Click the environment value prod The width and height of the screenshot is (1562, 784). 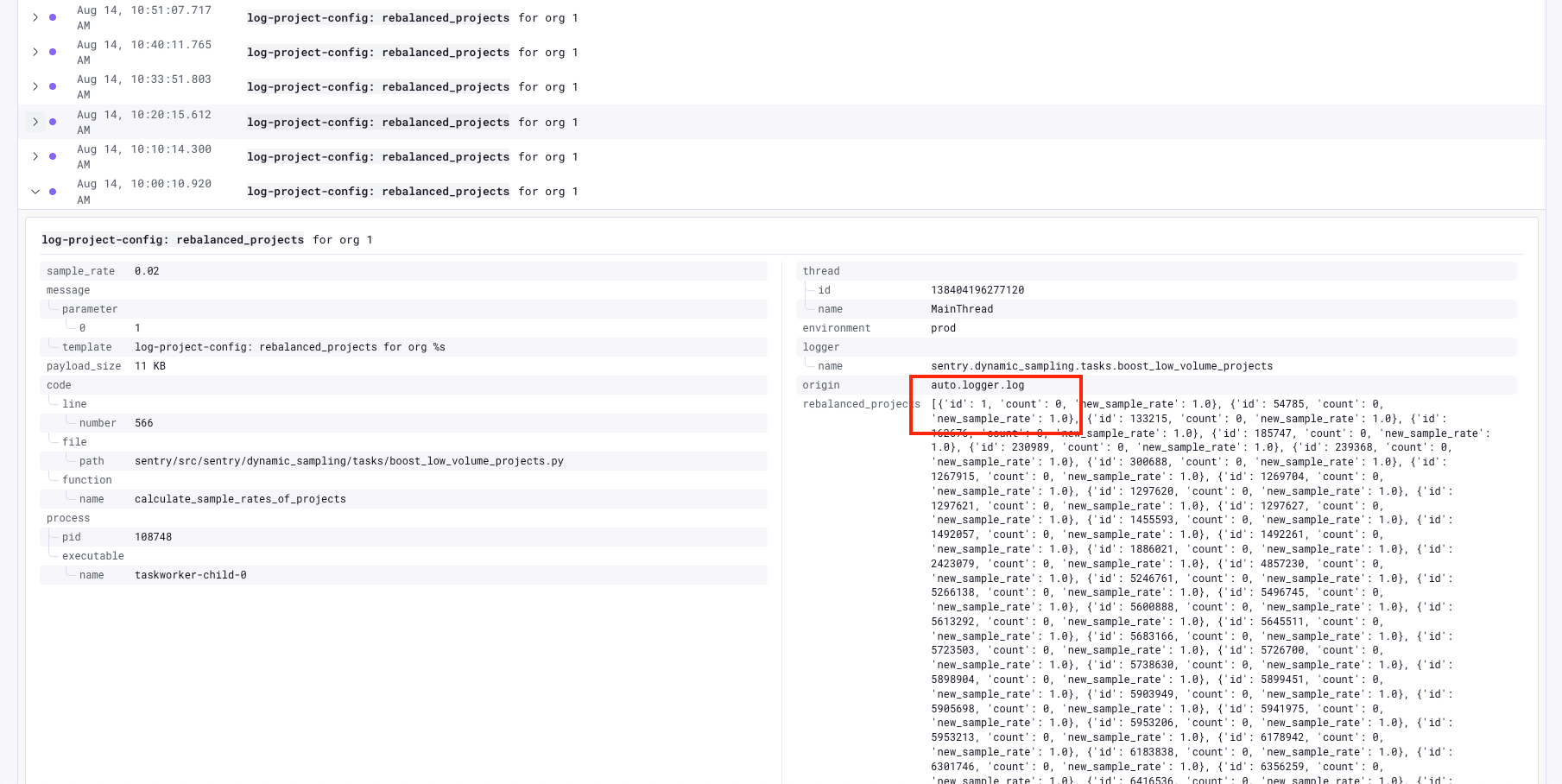point(943,328)
